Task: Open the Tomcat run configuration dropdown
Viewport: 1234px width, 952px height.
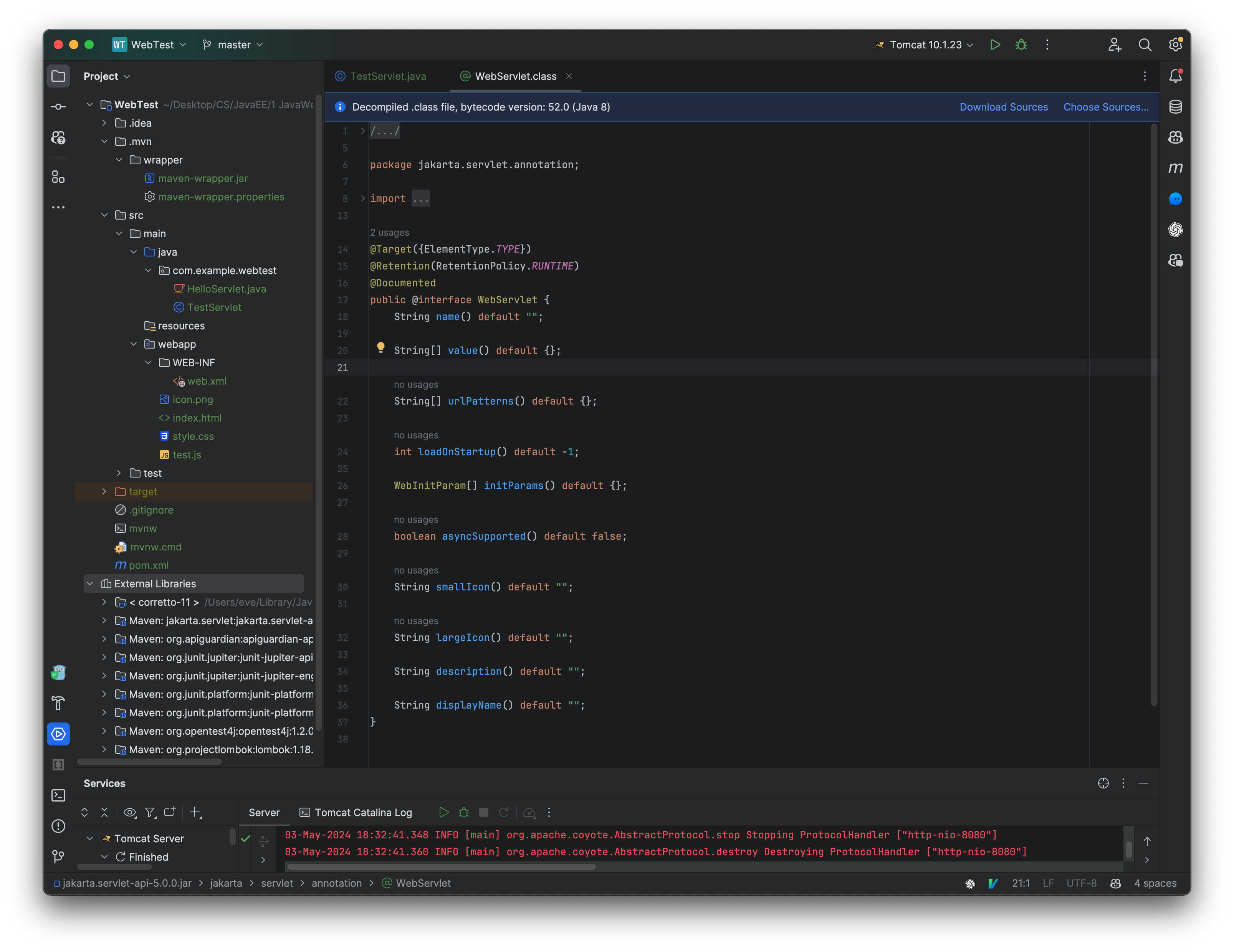Action: (x=969, y=45)
